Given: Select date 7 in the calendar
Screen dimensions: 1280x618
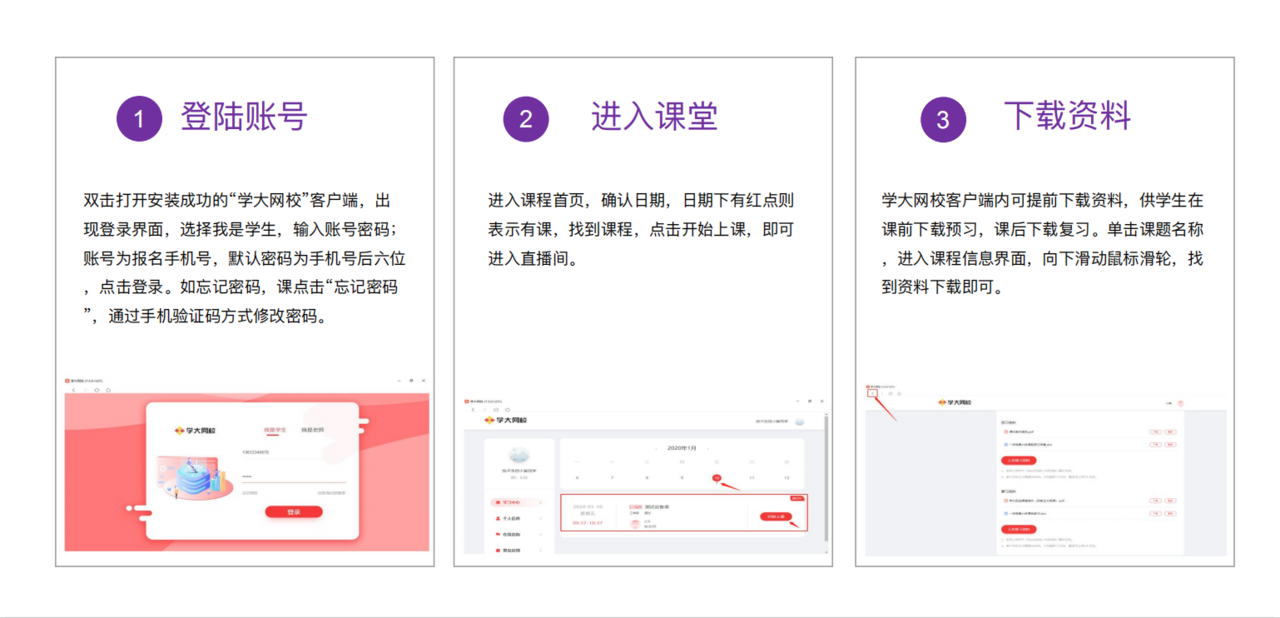Looking at the screenshot, I should [x=612, y=478].
